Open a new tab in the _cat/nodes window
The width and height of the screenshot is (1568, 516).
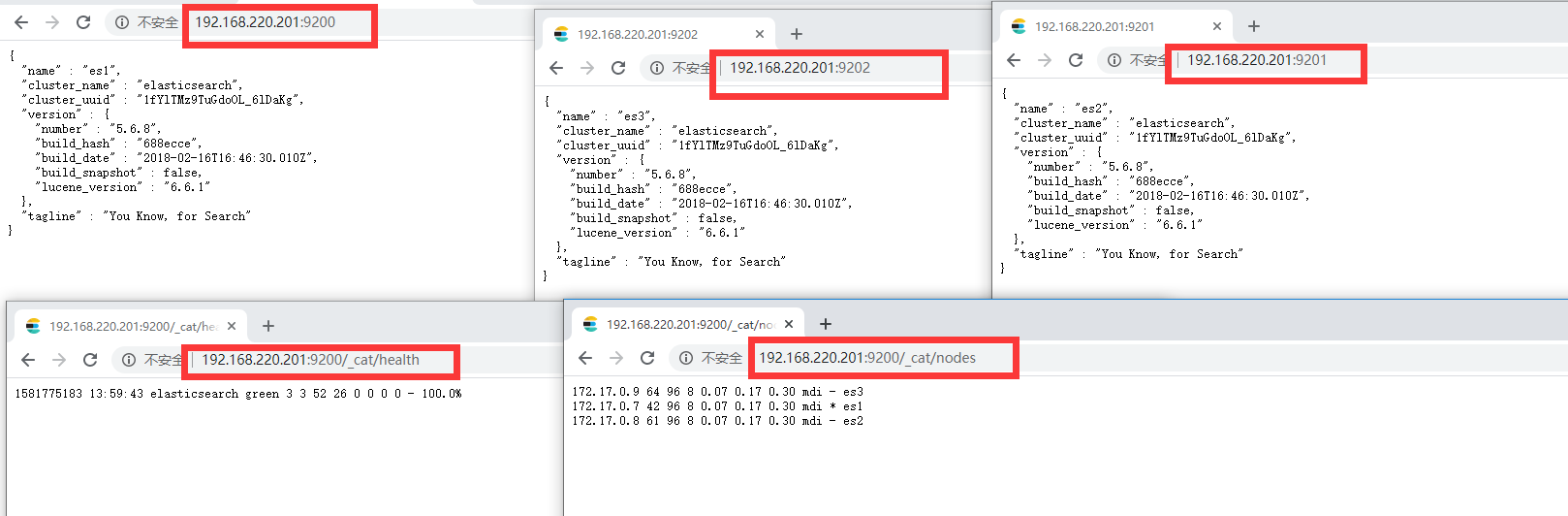pyautogui.click(x=826, y=324)
